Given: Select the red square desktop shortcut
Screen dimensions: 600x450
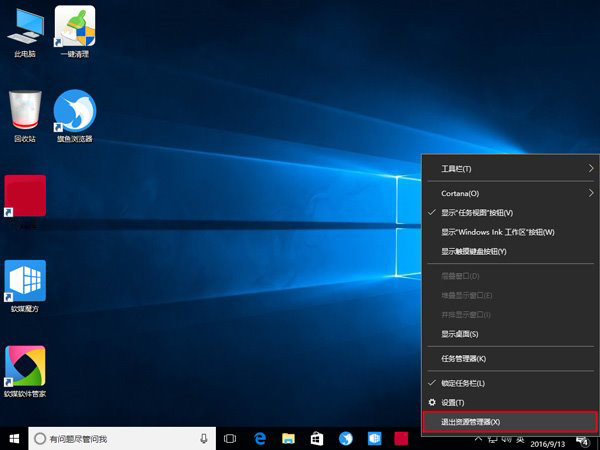Looking at the screenshot, I should pyautogui.click(x=25, y=196).
